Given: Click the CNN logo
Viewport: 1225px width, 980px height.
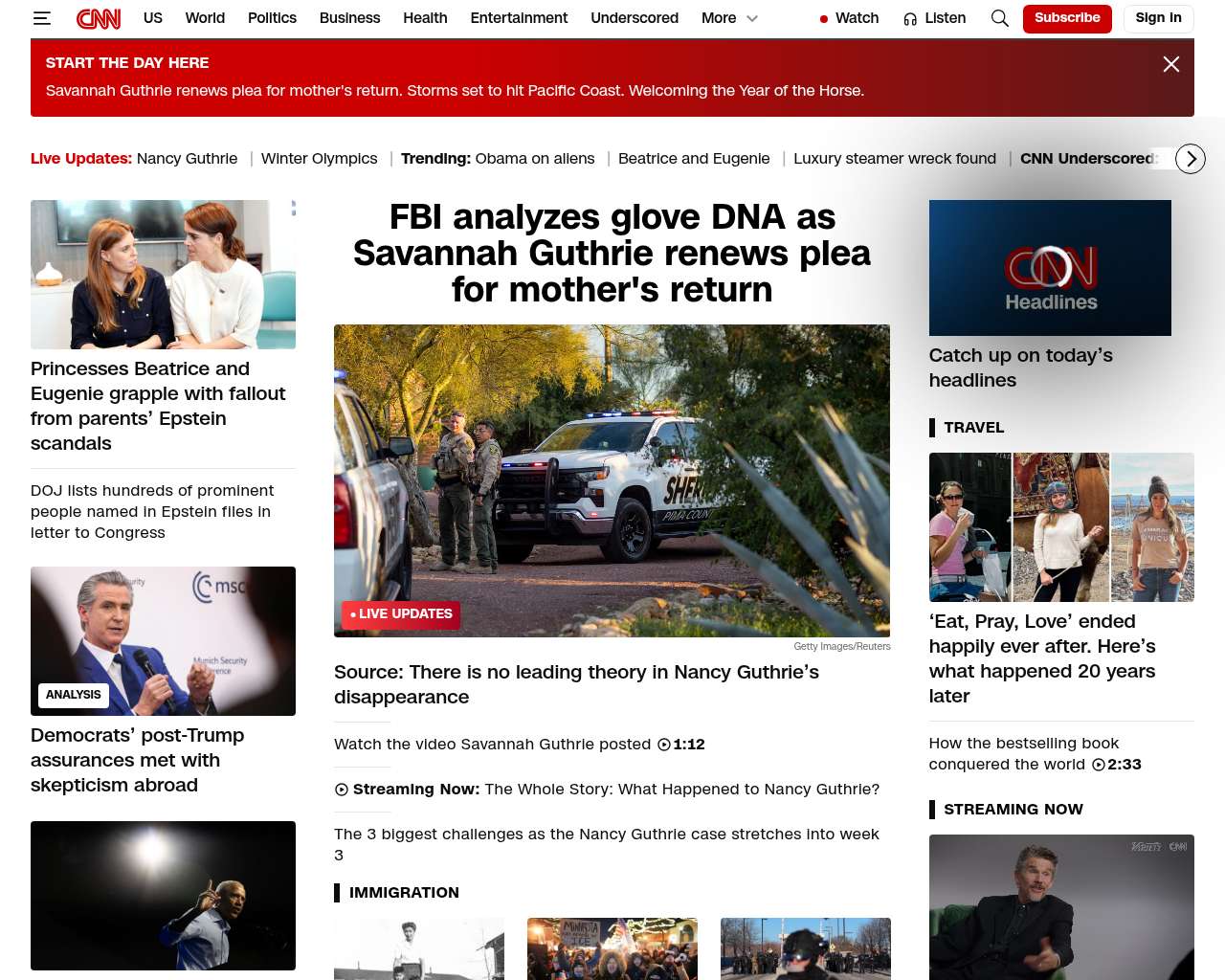Looking at the screenshot, I should [99, 18].
